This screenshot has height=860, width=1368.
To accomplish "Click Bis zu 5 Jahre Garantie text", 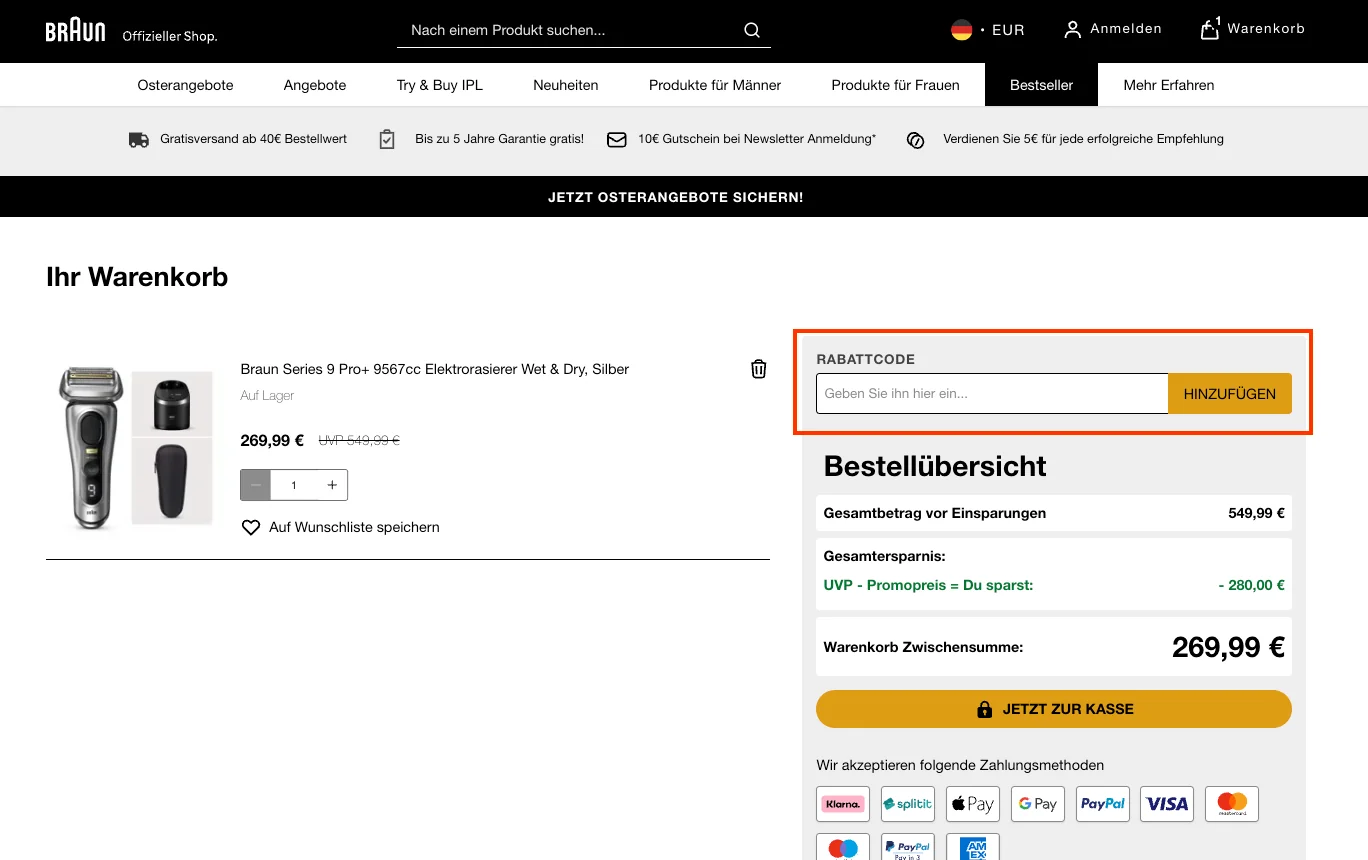I will [x=500, y=139].
